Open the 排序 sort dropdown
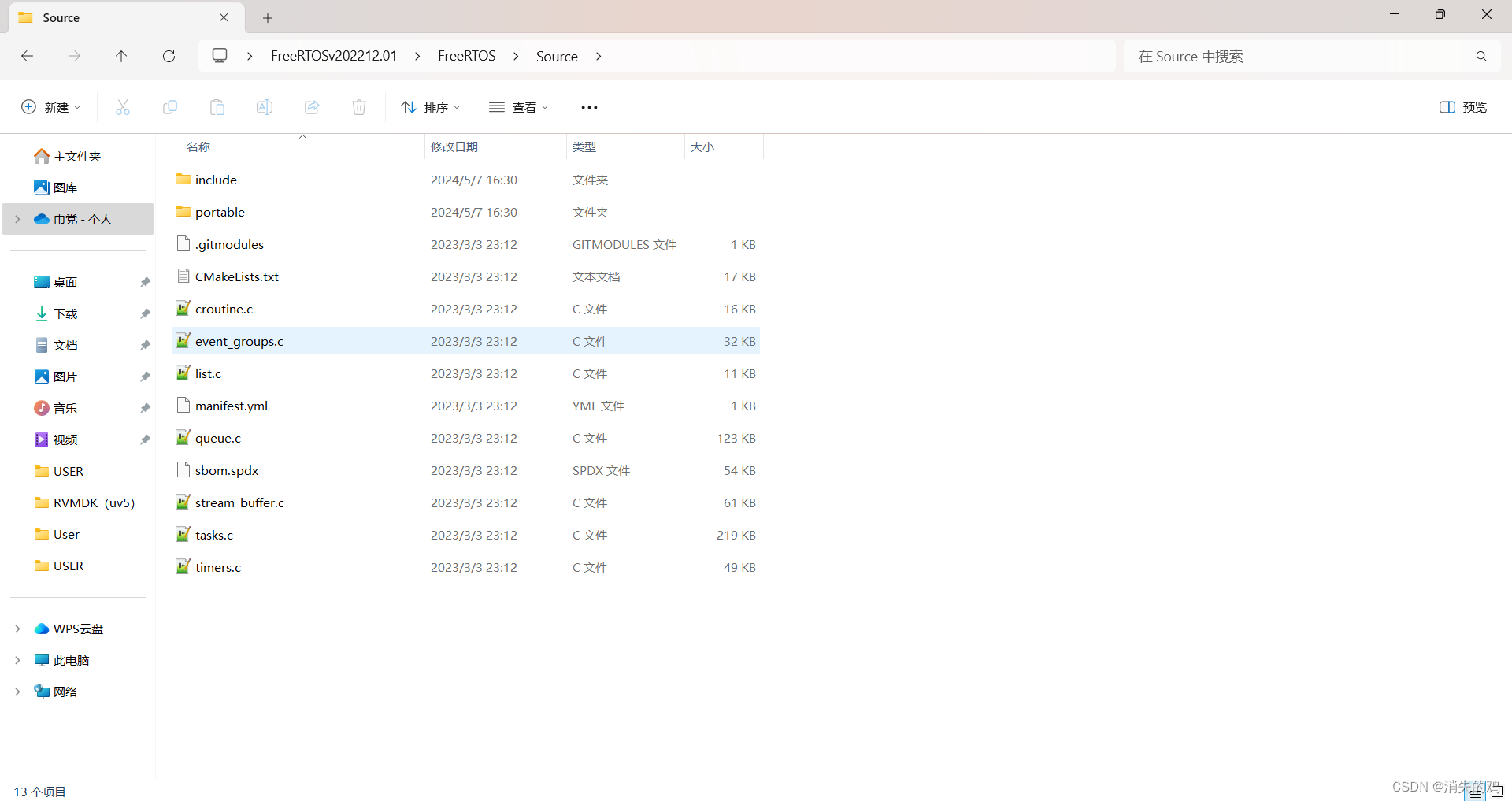The height and width of the screenshot is (801, 1512). click(x=429, y=107)
